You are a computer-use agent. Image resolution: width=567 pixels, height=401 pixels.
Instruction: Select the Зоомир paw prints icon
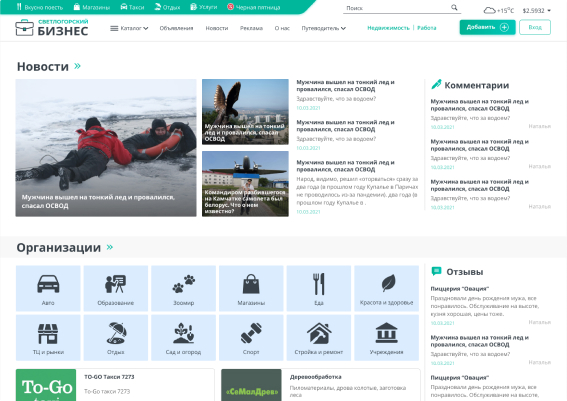[184, 284]
